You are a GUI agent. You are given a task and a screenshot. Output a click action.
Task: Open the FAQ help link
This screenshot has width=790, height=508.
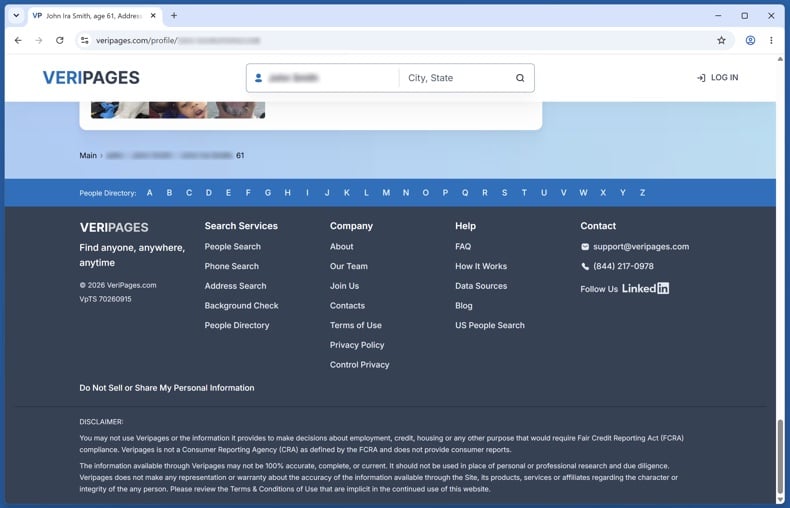tap(463, 246)
